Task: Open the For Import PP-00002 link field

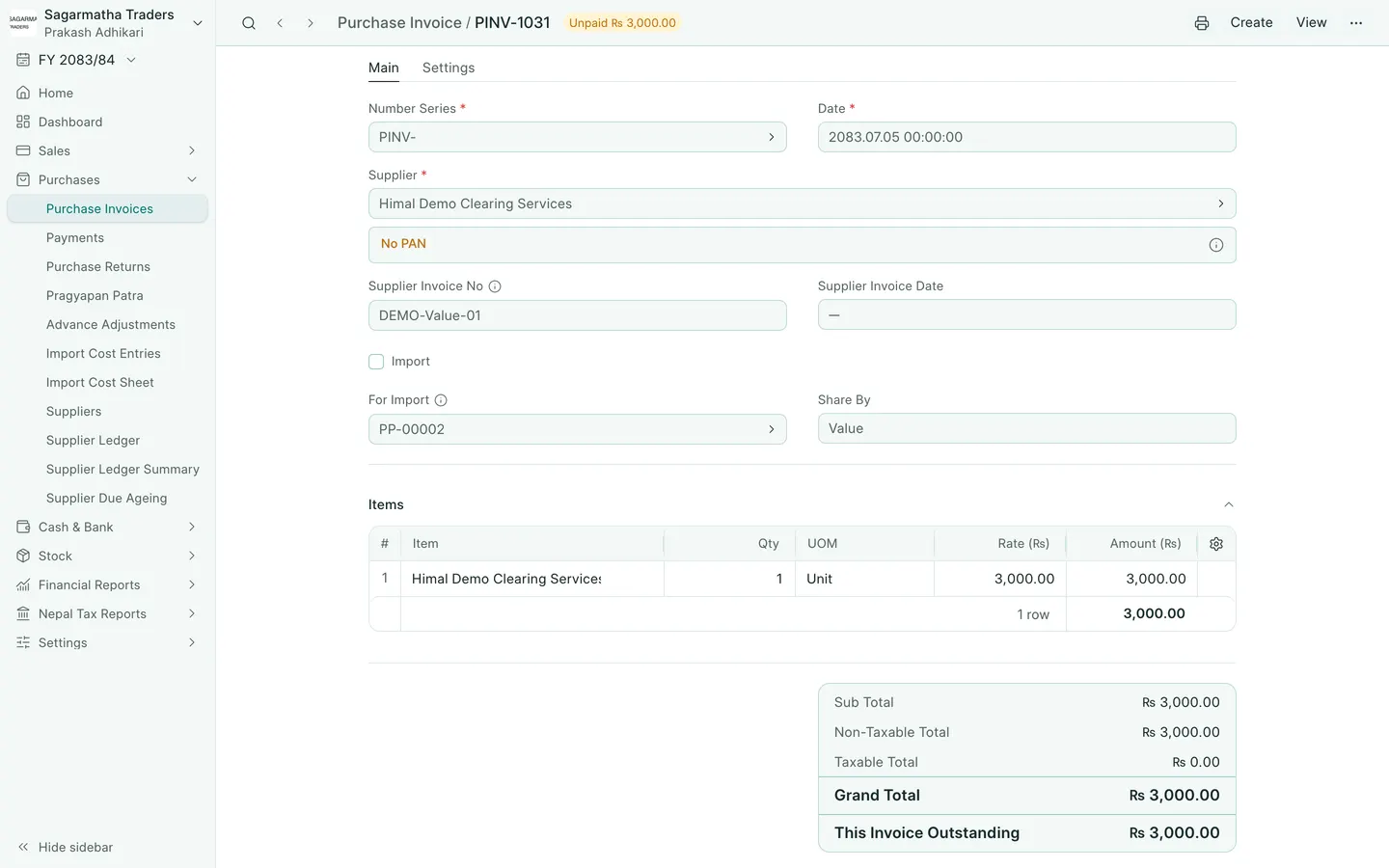Action: tap(577, 429)
